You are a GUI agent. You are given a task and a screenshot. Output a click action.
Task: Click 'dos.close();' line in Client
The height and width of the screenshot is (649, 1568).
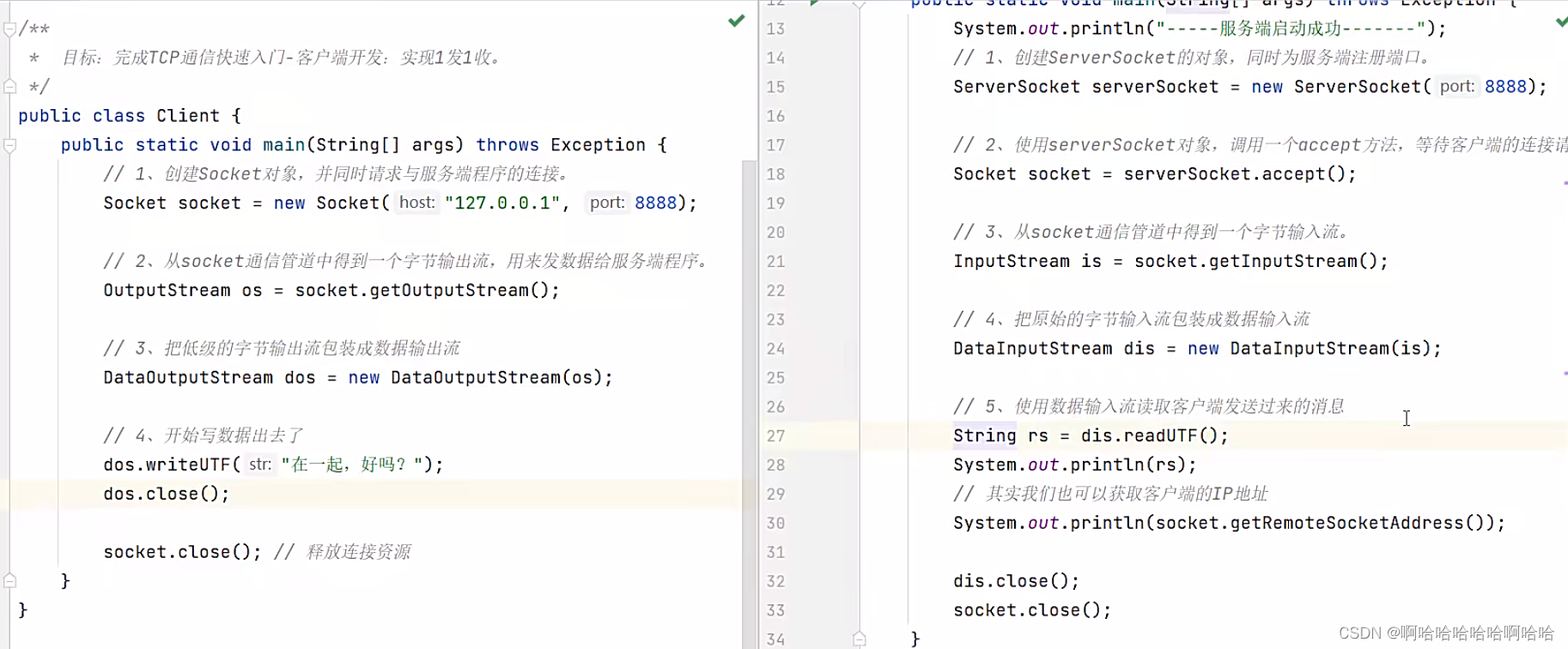[167, 494]
